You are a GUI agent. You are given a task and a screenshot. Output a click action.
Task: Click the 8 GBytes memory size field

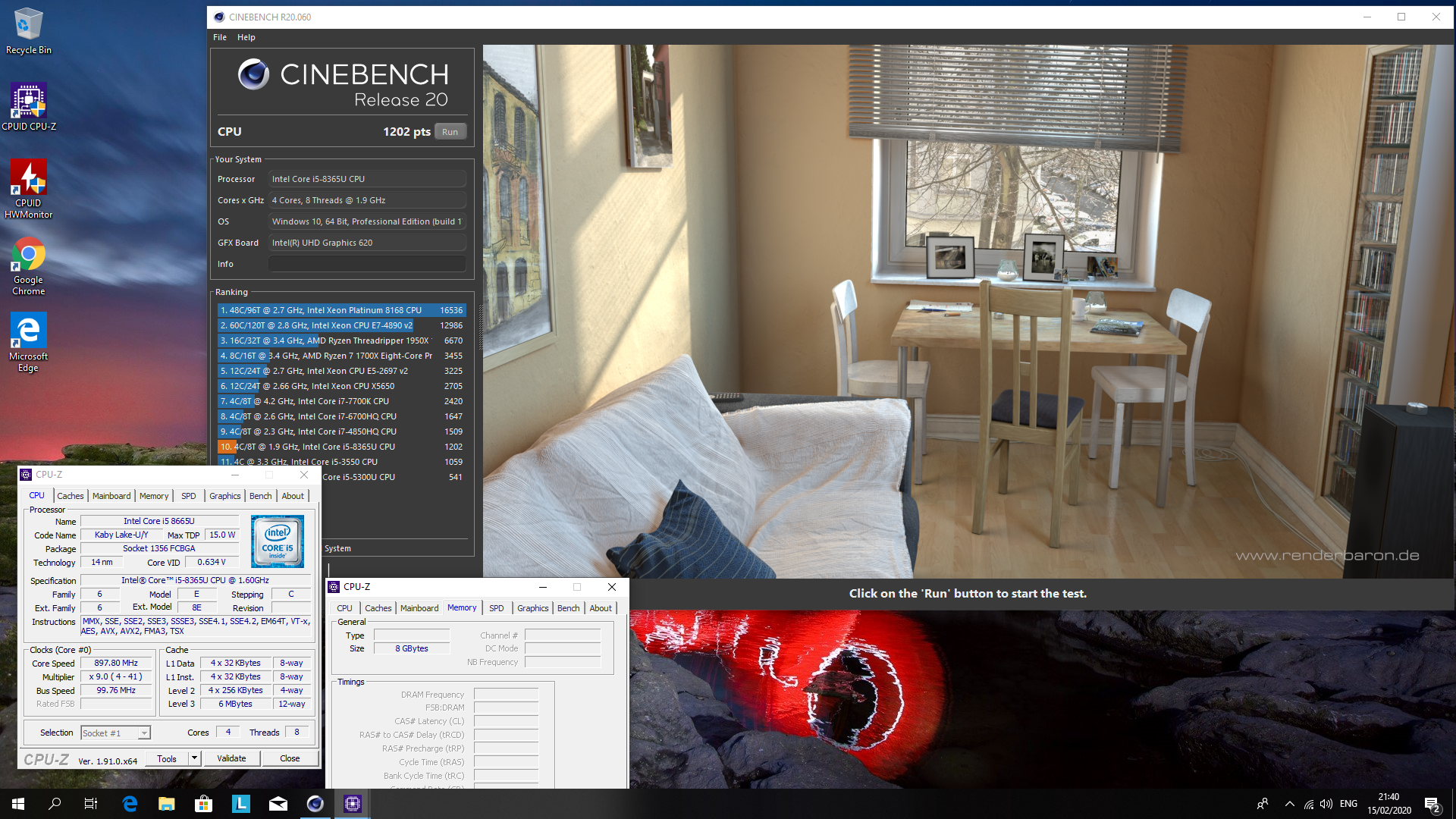point(412,649)
